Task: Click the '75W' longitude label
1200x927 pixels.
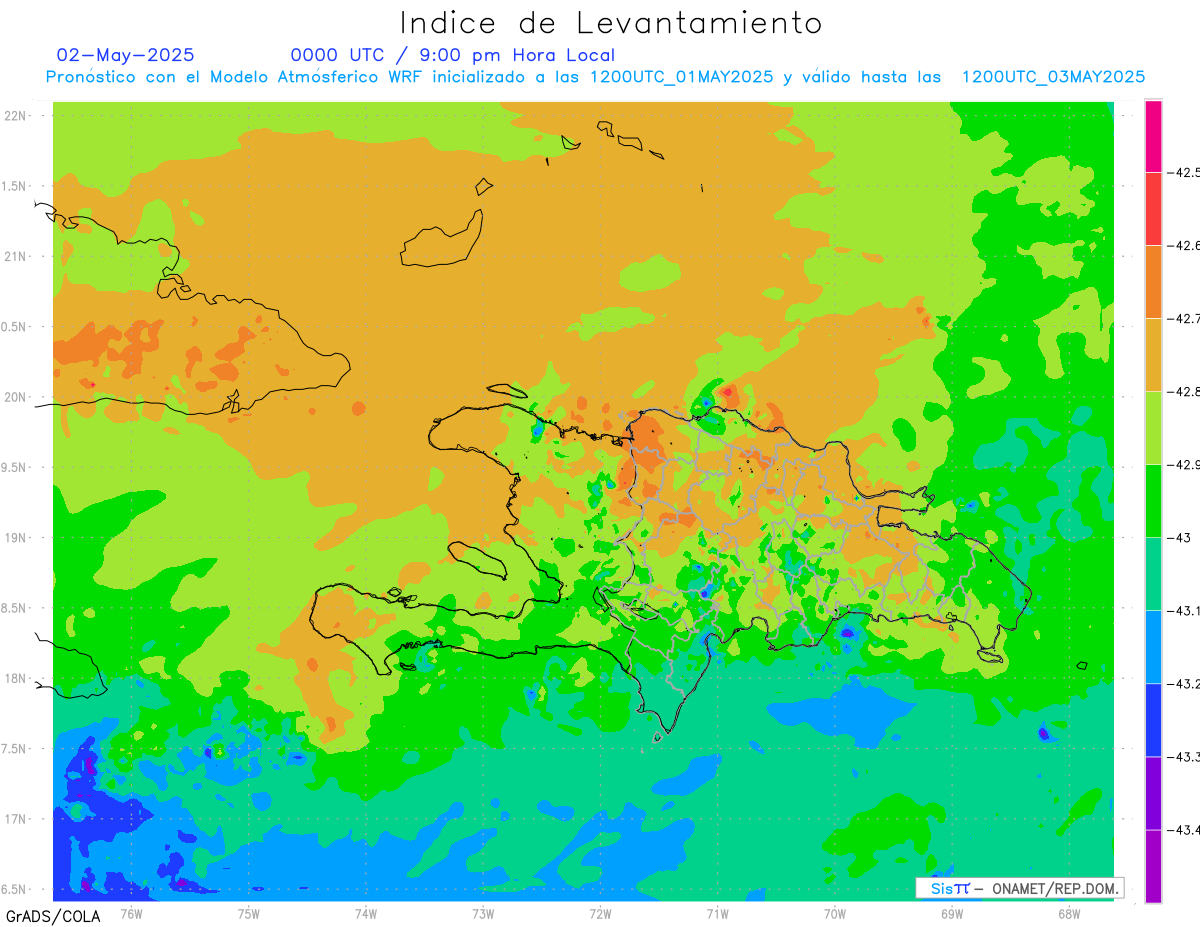Action: coord(249,913)
